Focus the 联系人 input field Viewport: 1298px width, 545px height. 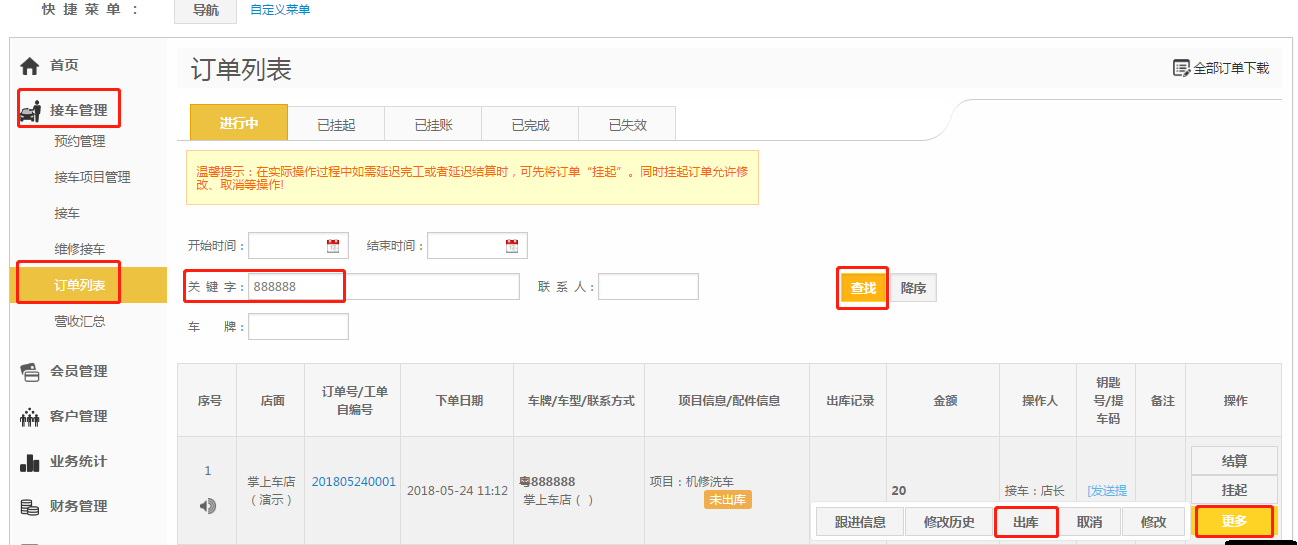coord(648,287)
